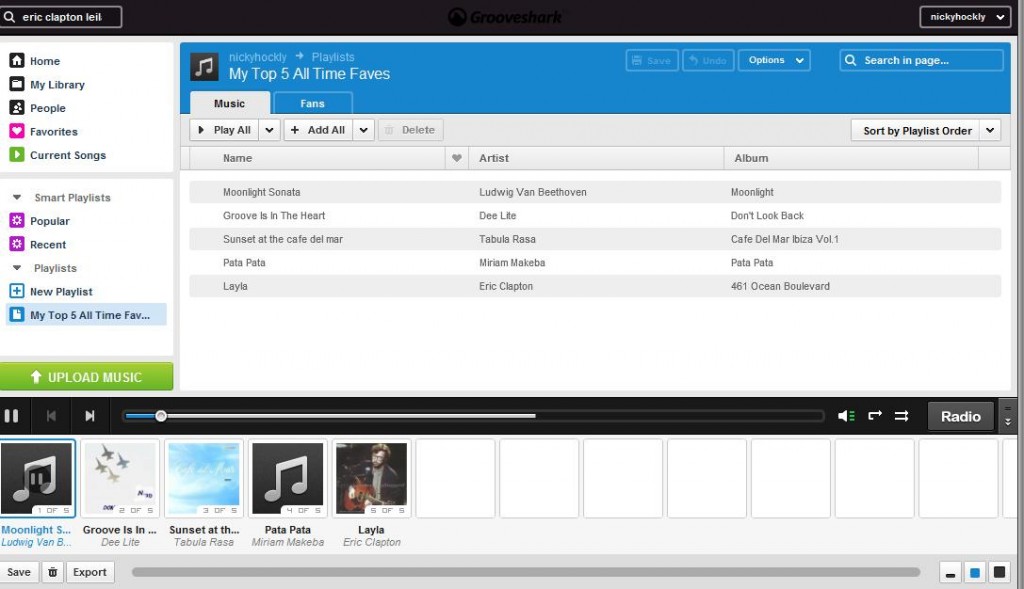Image resolution: width=1024 pixels, height=589 pixels.
Task: Select Moonlight Sonata queue thumbnail
Action: click(x=37, y=478)
